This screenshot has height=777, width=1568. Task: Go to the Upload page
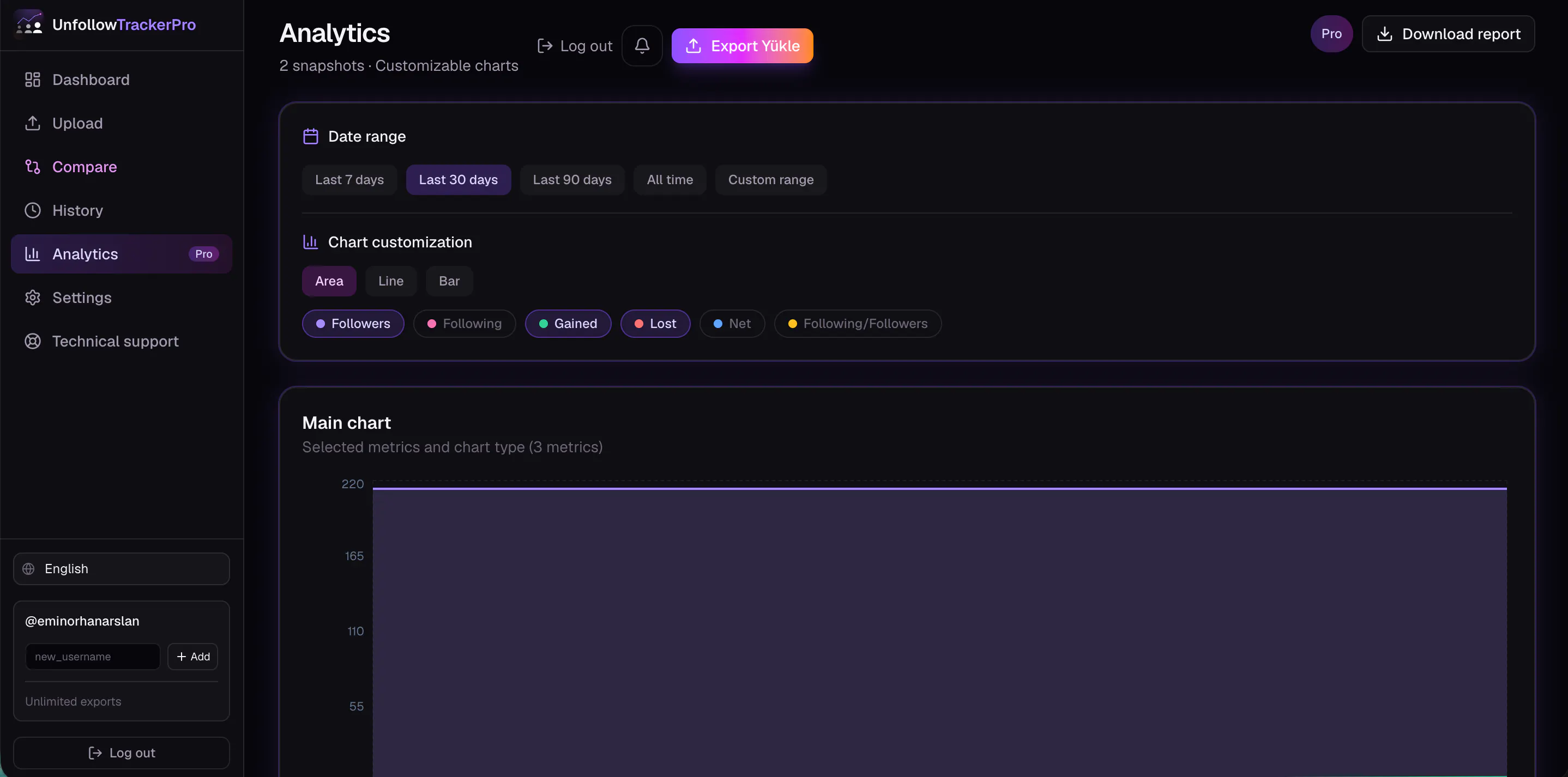coord(122,124)
